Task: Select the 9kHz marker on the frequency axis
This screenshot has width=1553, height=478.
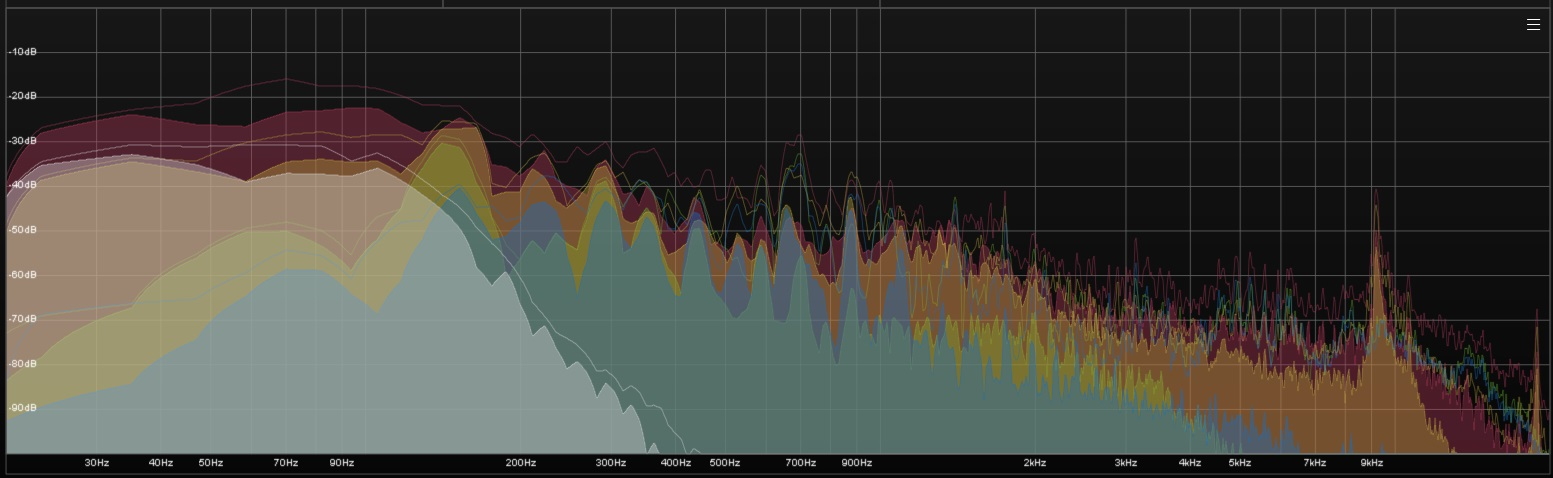Action: click(x=1371, y=463)
